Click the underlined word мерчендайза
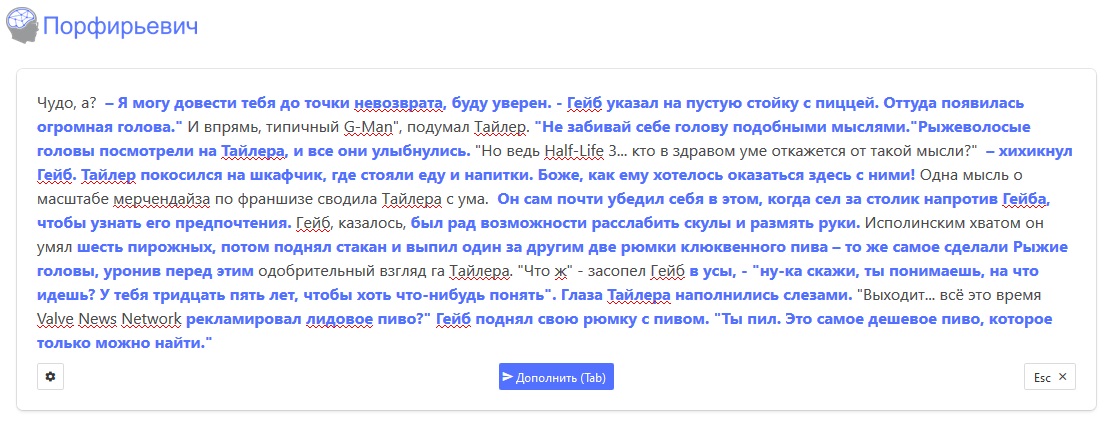Image resolution: width=1112 pixels, height=428 pixels. coord(162,199)
